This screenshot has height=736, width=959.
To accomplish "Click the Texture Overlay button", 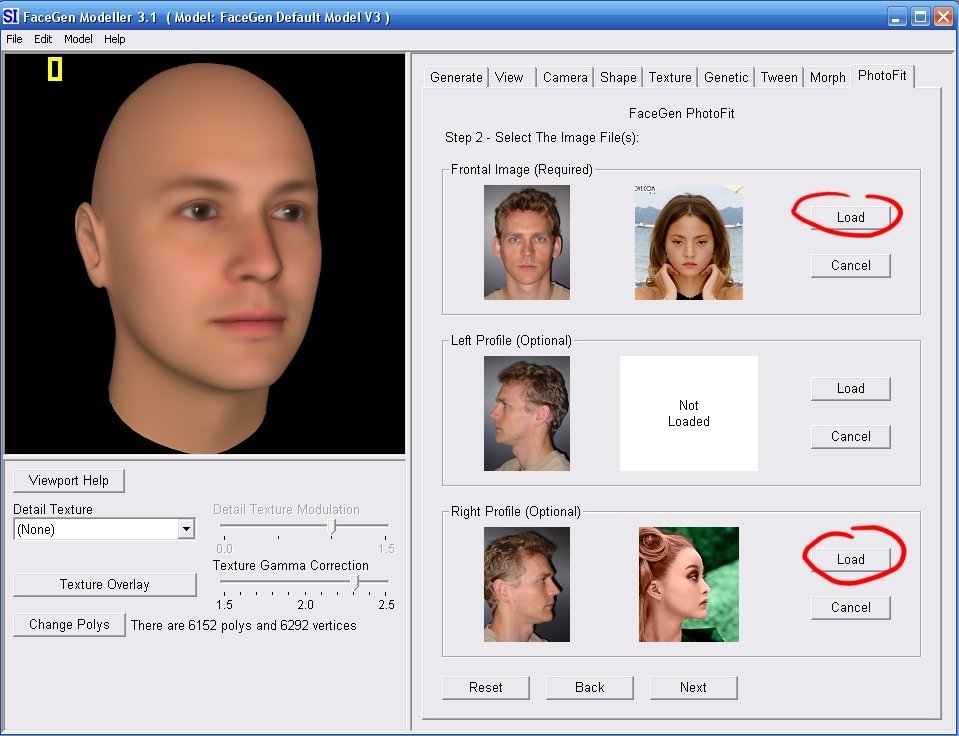I will pos(105,584).
